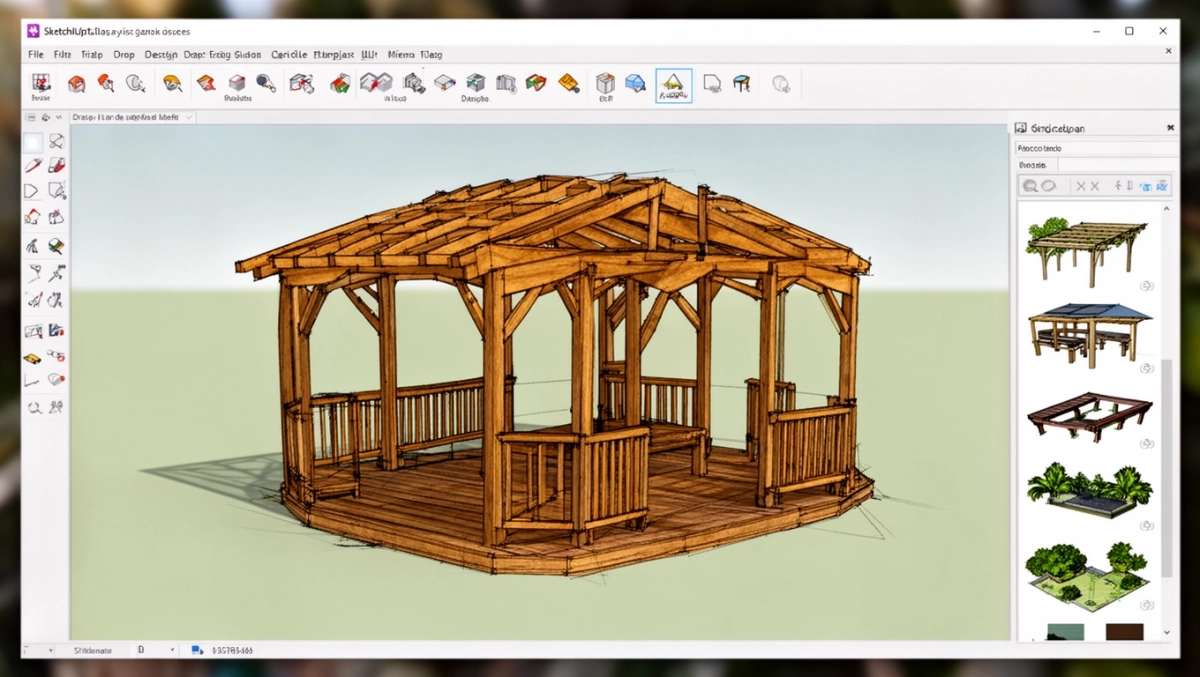Open the Drop menu in the menu bar

tap(123, 54)
